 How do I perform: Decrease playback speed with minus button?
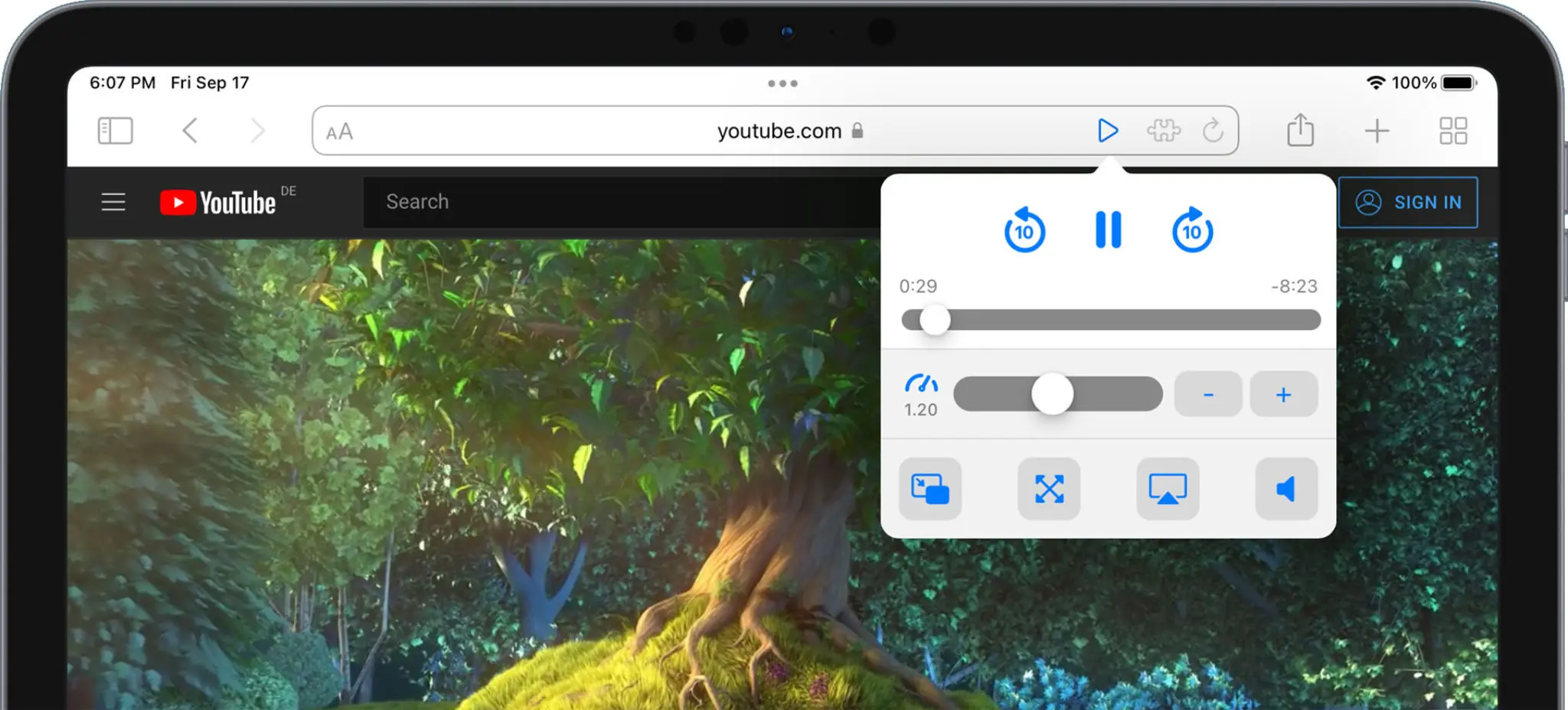pos(1208,394)
